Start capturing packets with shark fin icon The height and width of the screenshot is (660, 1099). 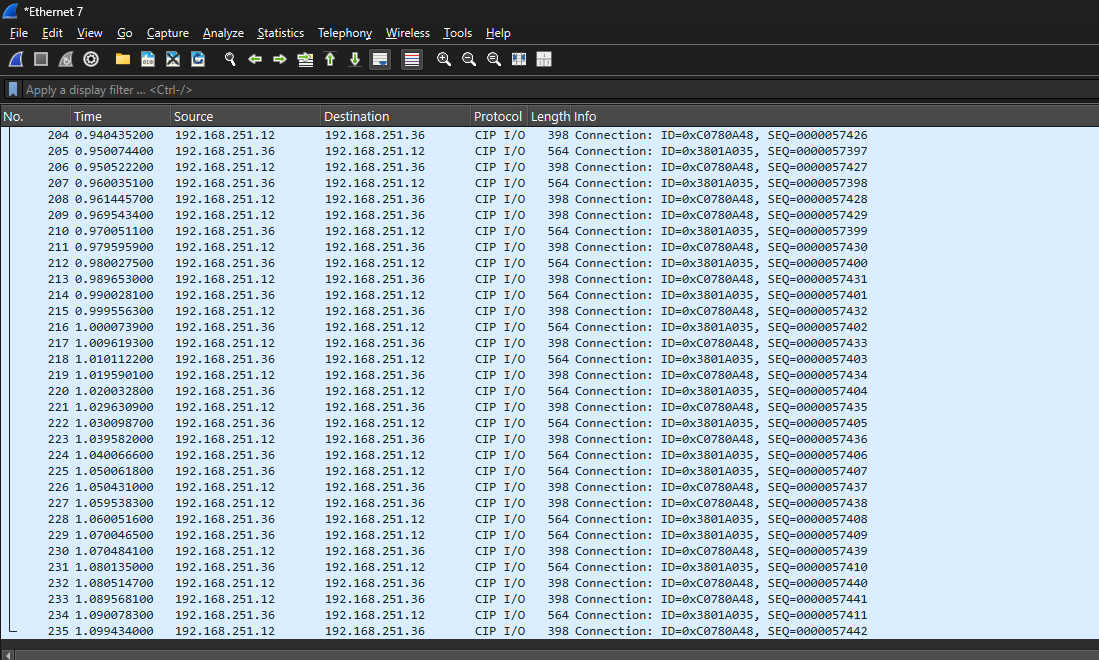coord(16,60)
